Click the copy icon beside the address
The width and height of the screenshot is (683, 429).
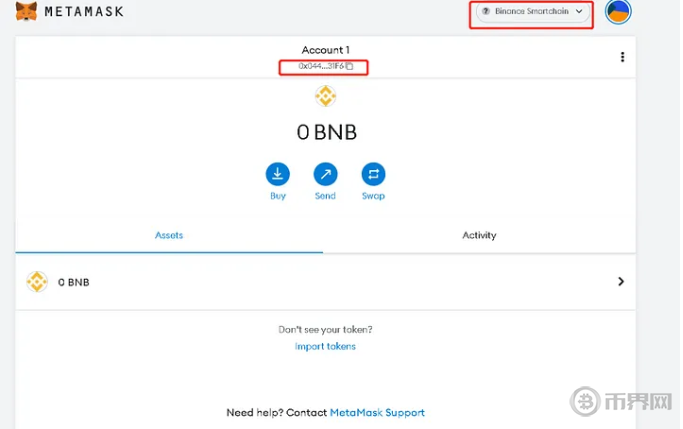349,66
